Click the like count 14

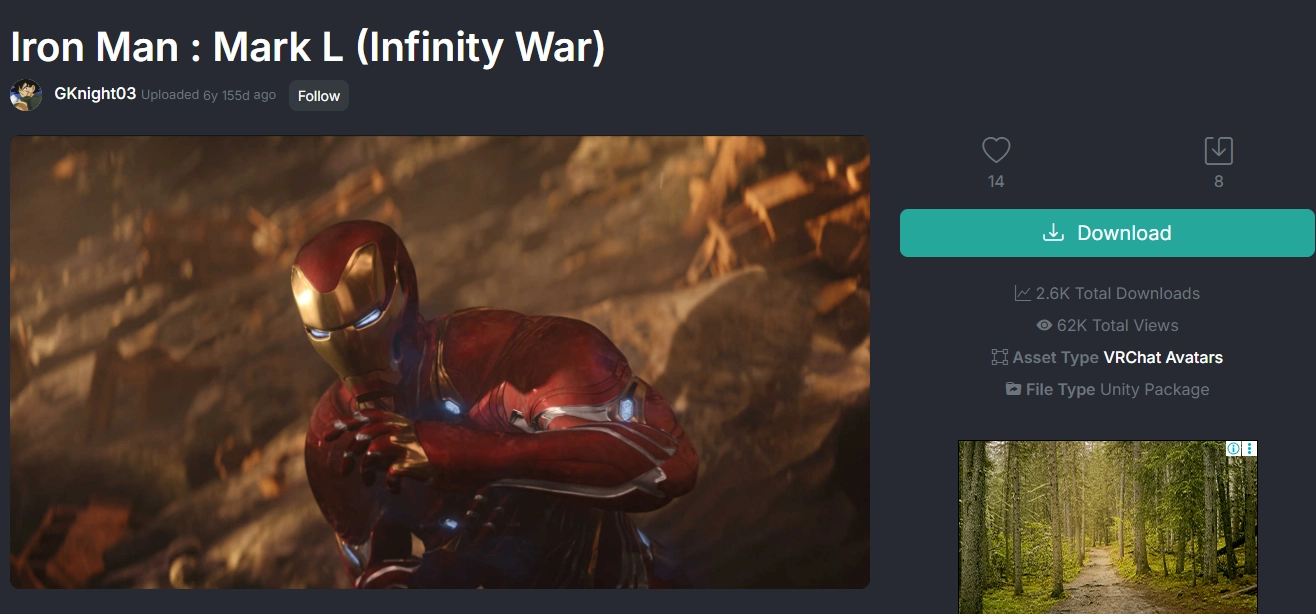coord(996,182)
